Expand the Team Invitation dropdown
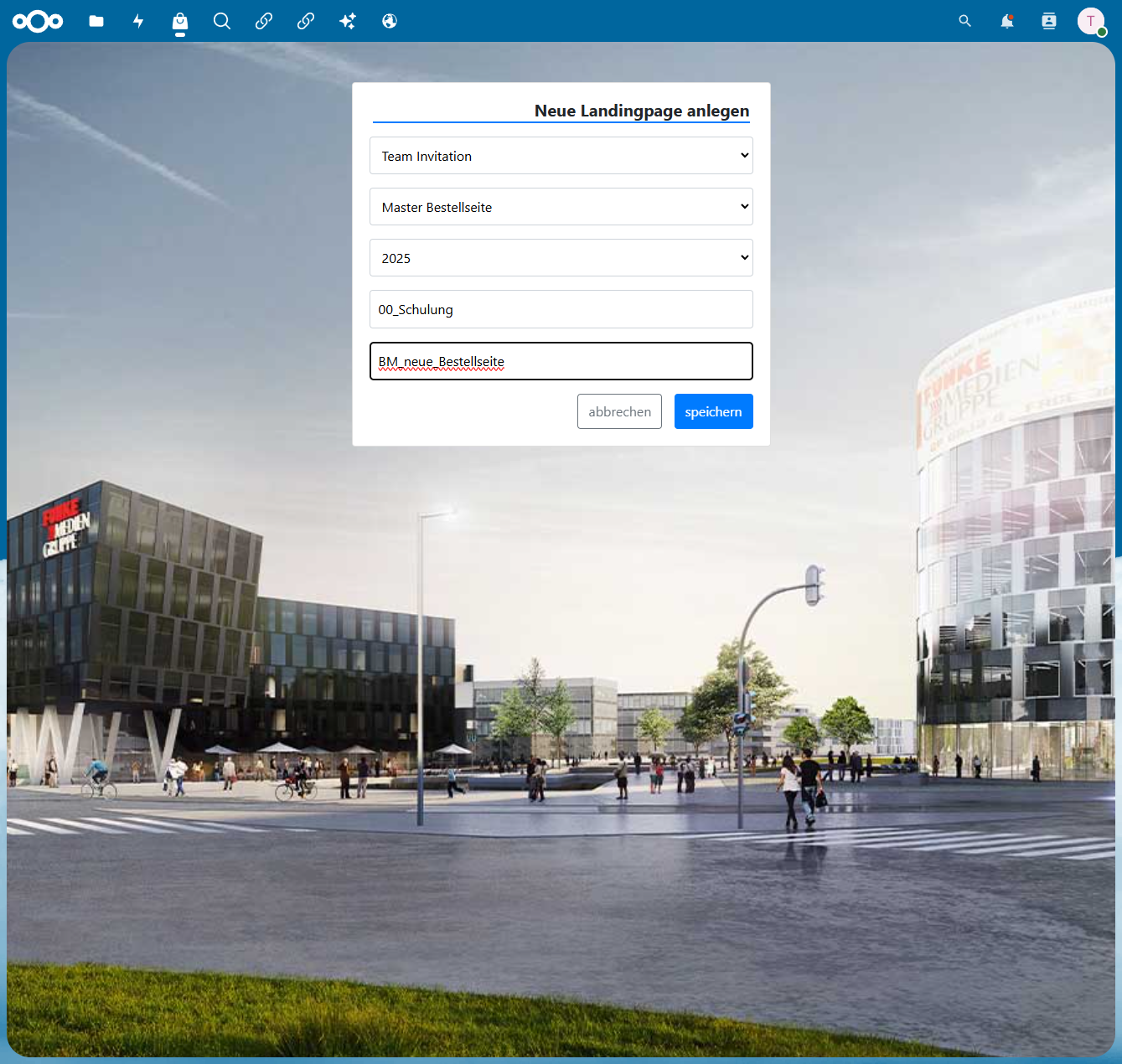Image resolution: width=1122 pixels, height=1064 pixels. (x=561, y=156)
